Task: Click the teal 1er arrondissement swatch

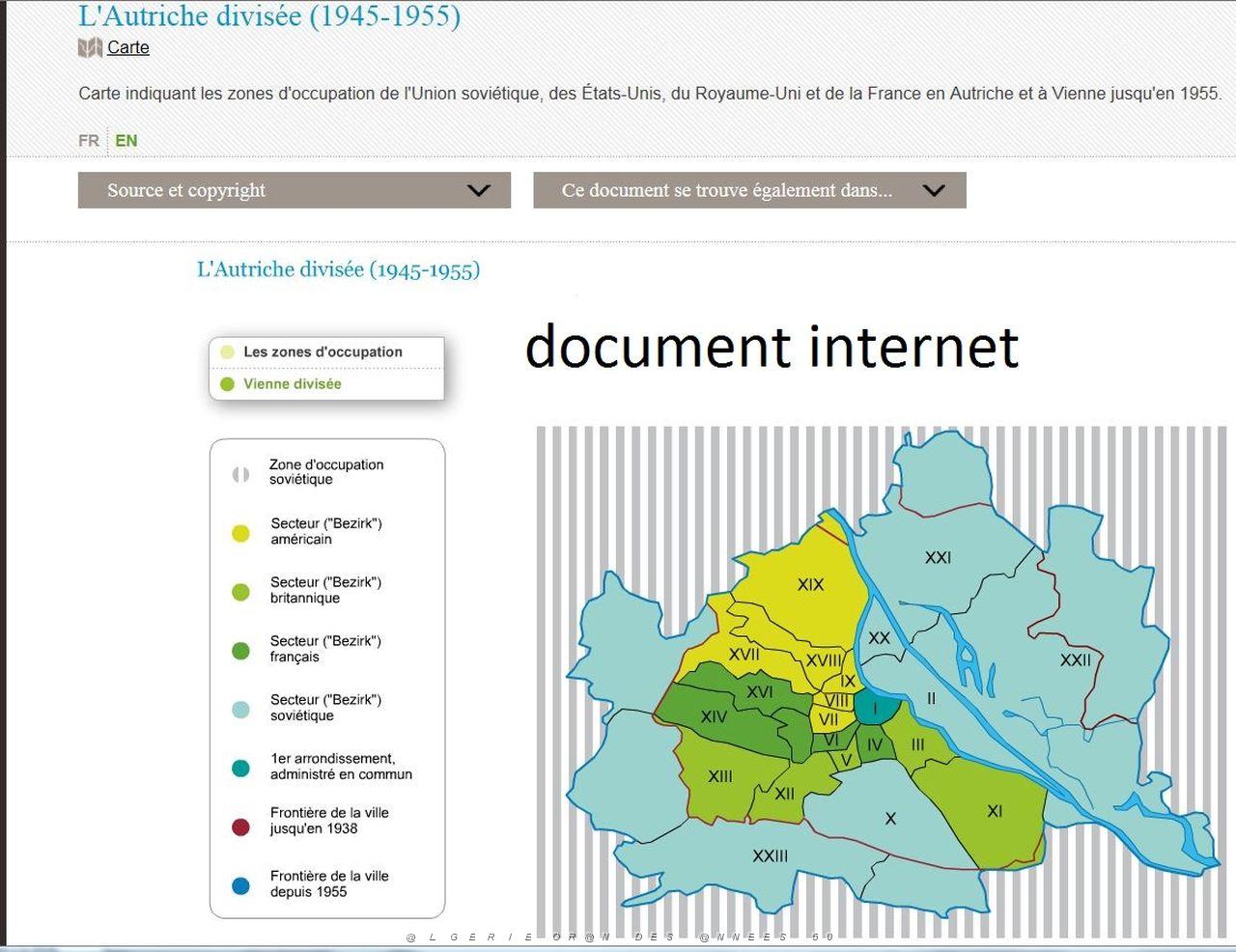Action: point(240,769)
